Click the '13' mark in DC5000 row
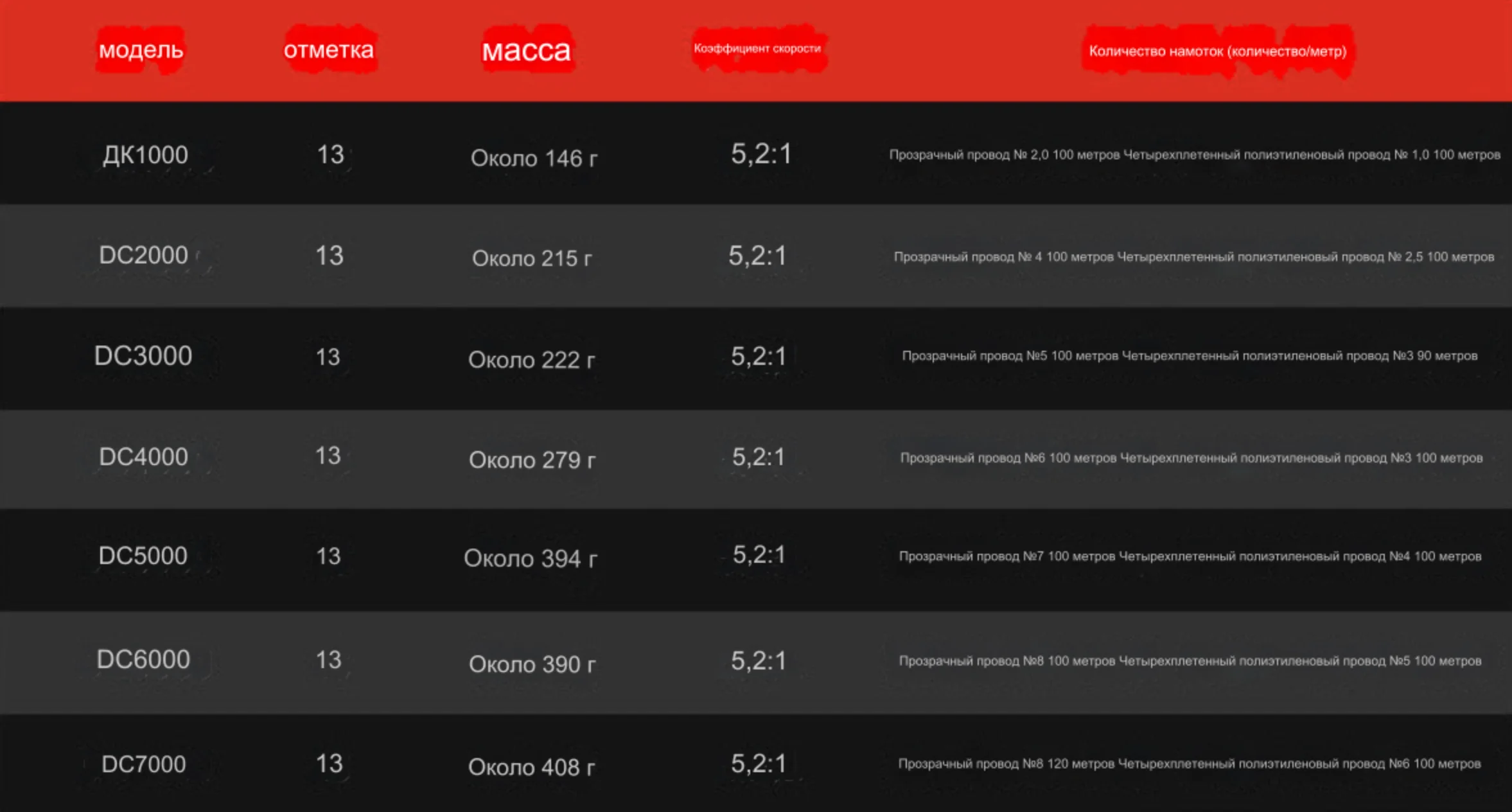The height and width of the screenshot is (812, 1512). (x=328, y=556)
